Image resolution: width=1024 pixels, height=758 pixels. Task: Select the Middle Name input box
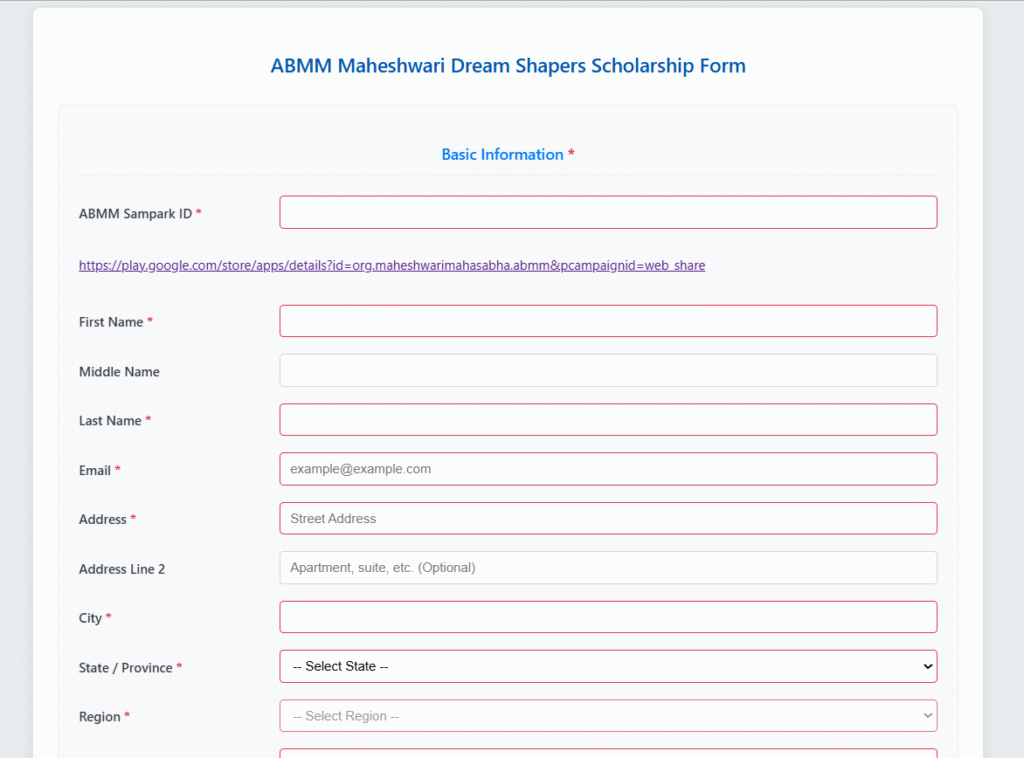point(607,370)
